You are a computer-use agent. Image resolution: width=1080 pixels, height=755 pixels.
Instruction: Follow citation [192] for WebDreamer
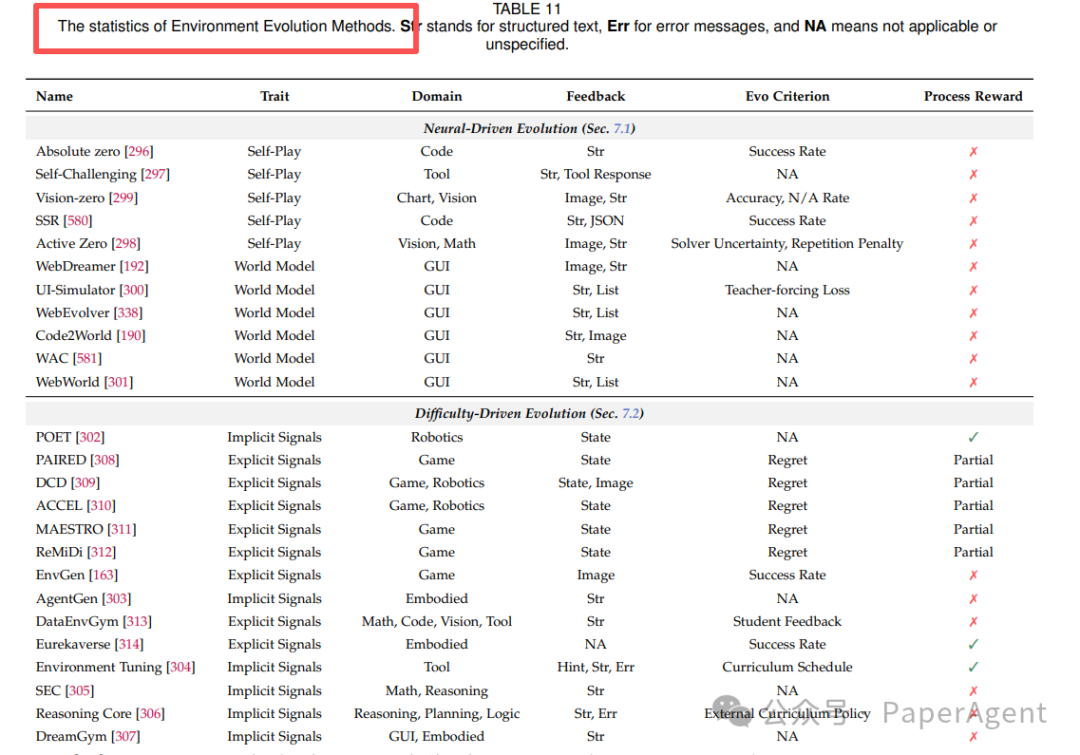point(134,266)
